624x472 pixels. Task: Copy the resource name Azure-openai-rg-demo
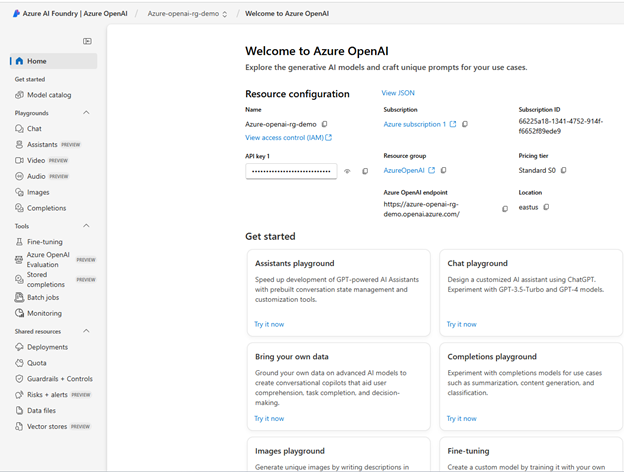point(324,124)
